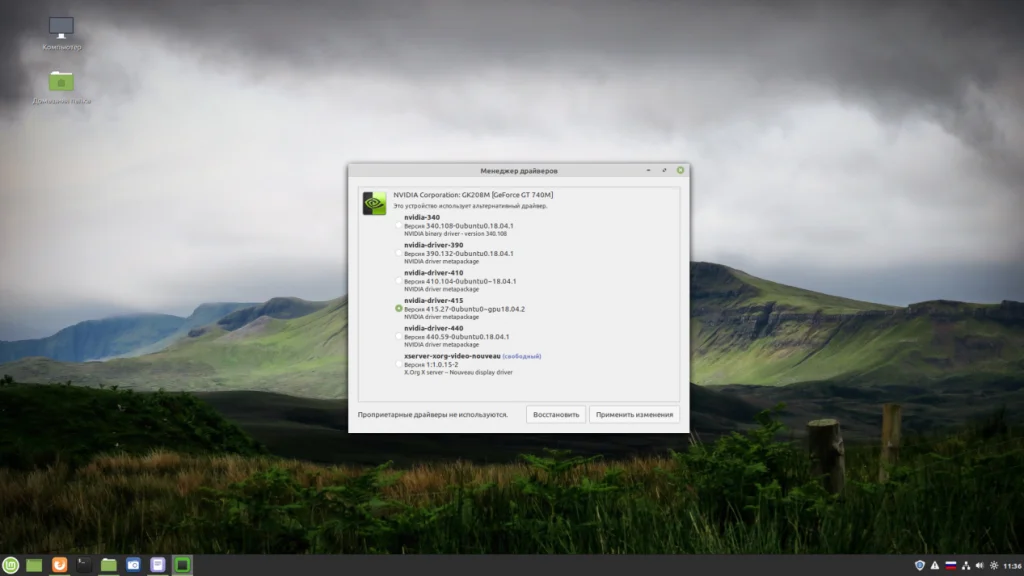The height and width of the screenshot is (576, 1024).
Task: Open the update manager shield icon
Action: 920,566
